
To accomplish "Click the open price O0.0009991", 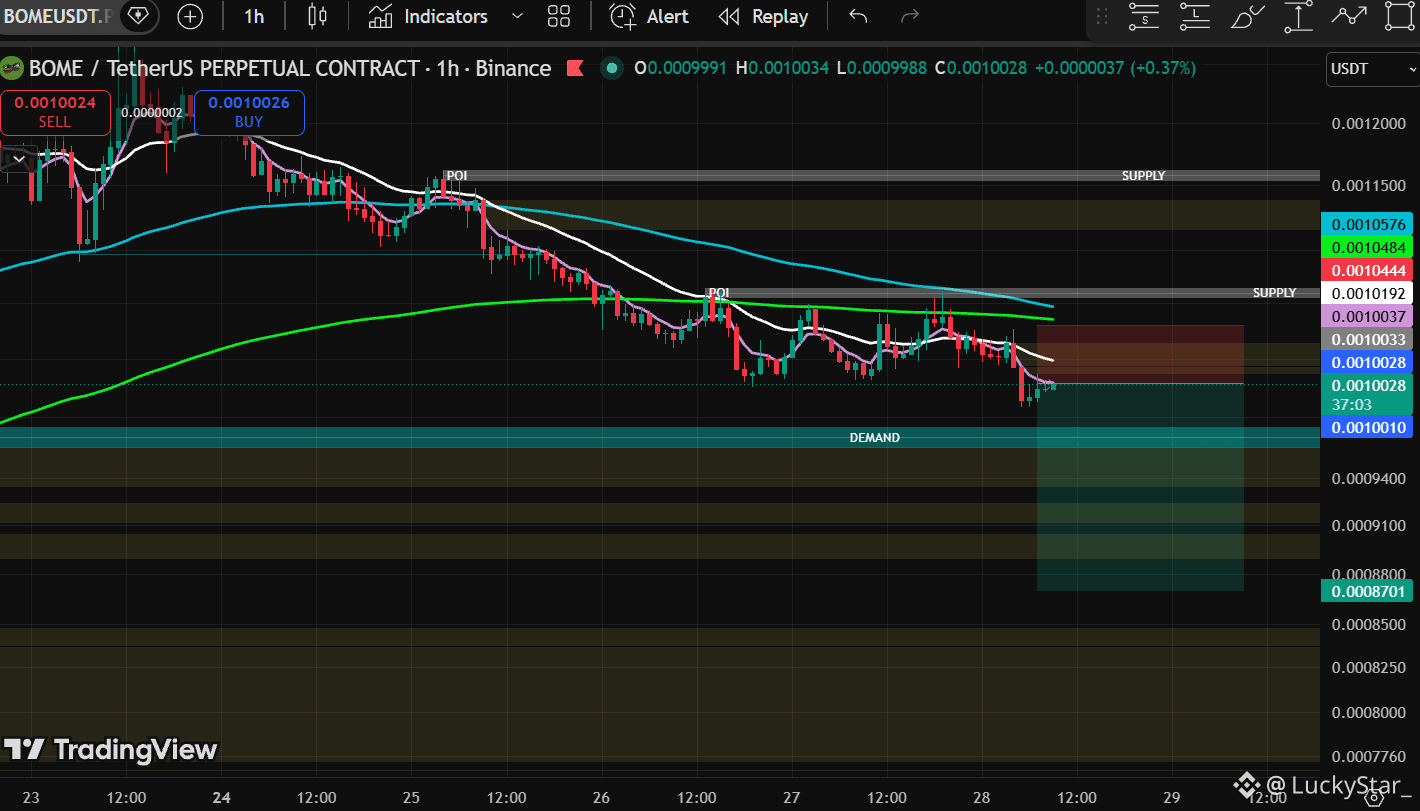I will point(681,68).
